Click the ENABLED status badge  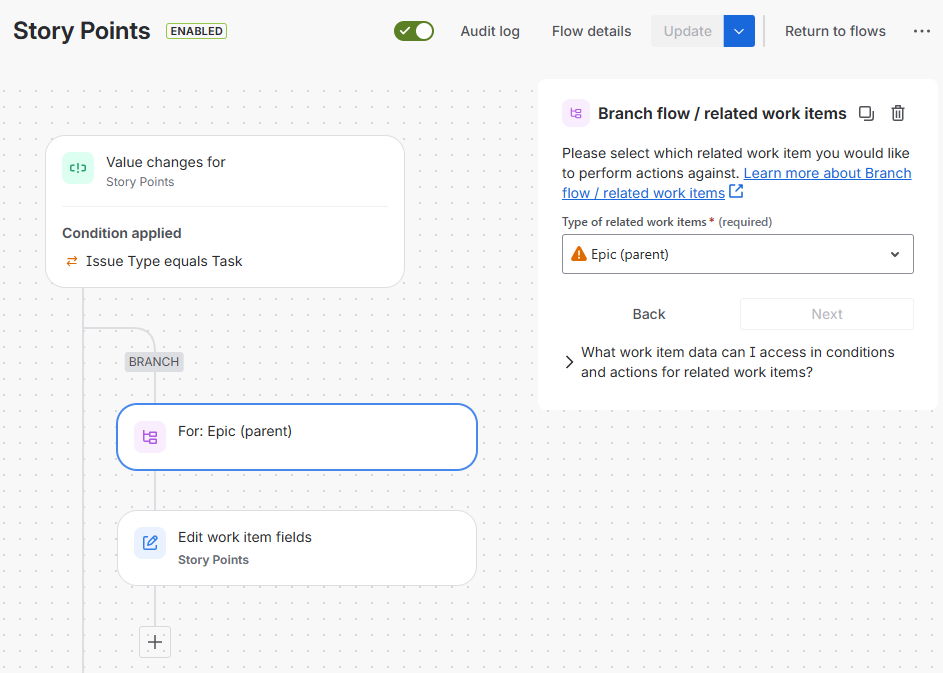(197, 31)
